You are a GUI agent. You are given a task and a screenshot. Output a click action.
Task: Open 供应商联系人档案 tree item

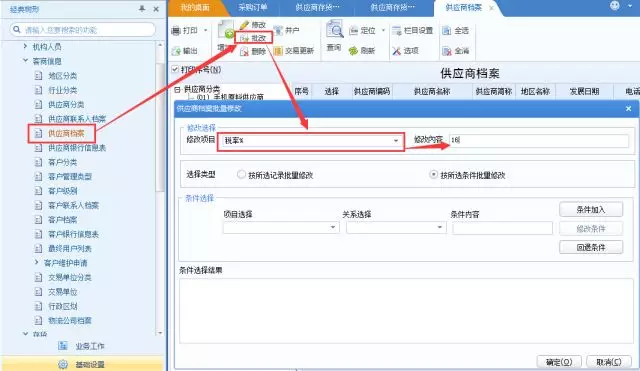(77, 119)
